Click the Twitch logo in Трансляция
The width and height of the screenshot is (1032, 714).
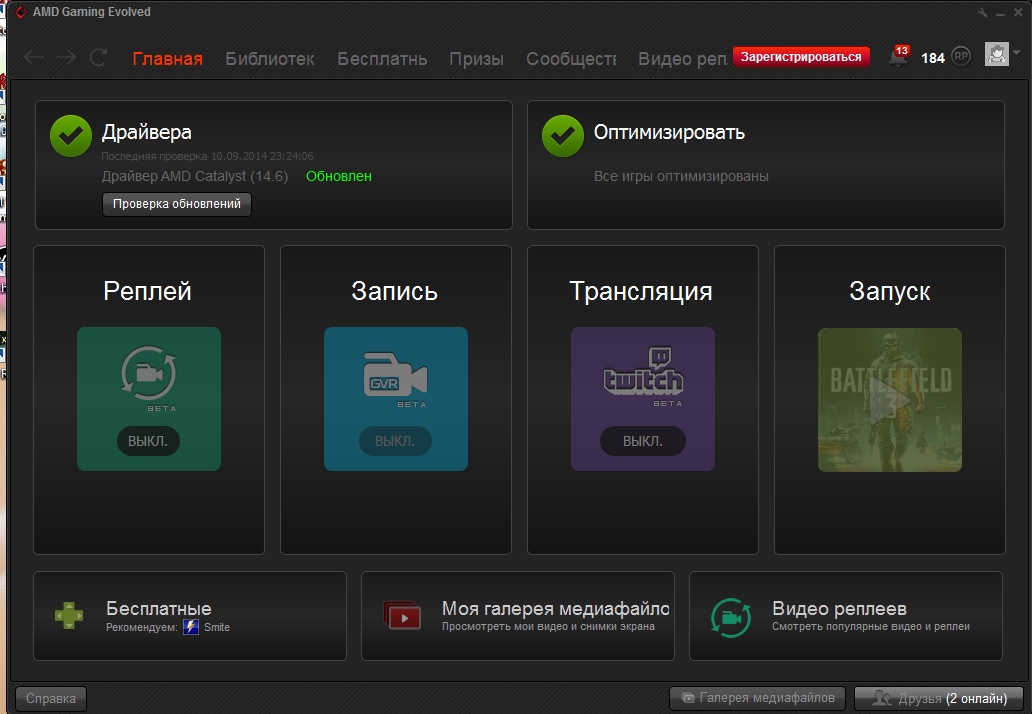[643, 372]
